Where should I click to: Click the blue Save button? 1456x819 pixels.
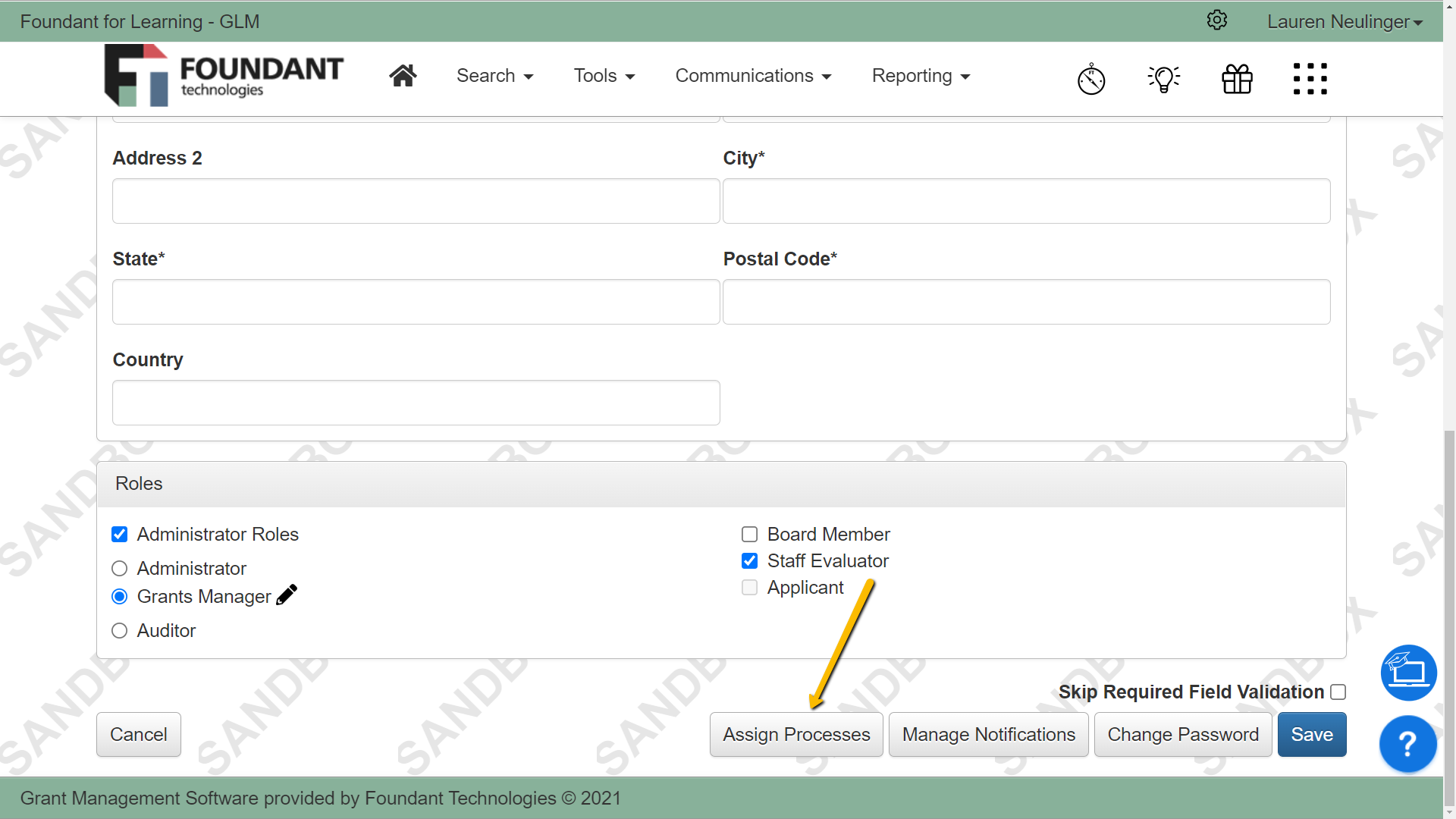click(1312, 734)
